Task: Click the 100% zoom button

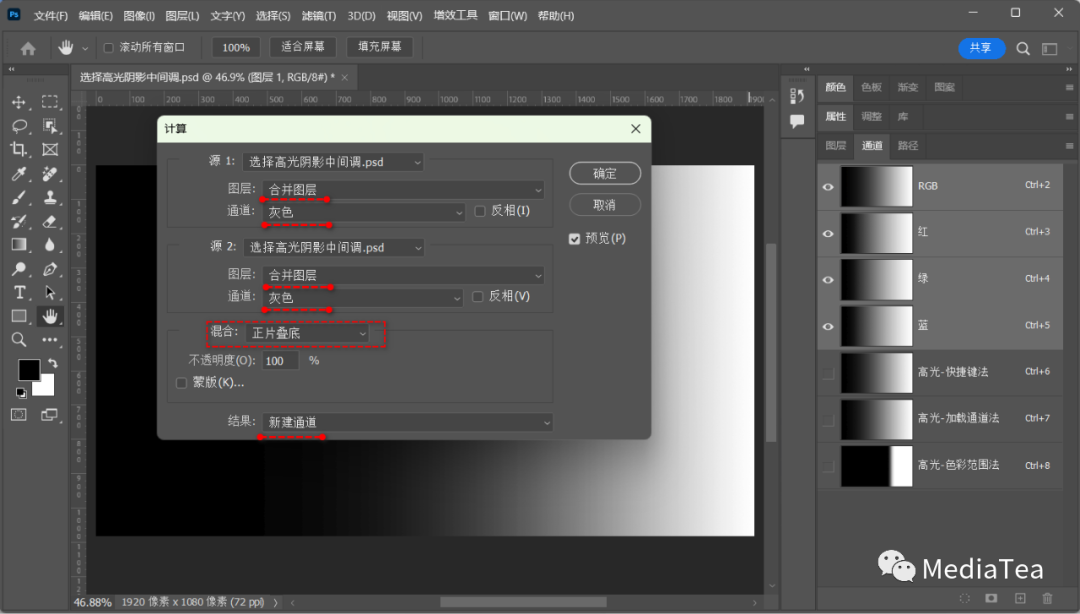Action: pos(236,48)
